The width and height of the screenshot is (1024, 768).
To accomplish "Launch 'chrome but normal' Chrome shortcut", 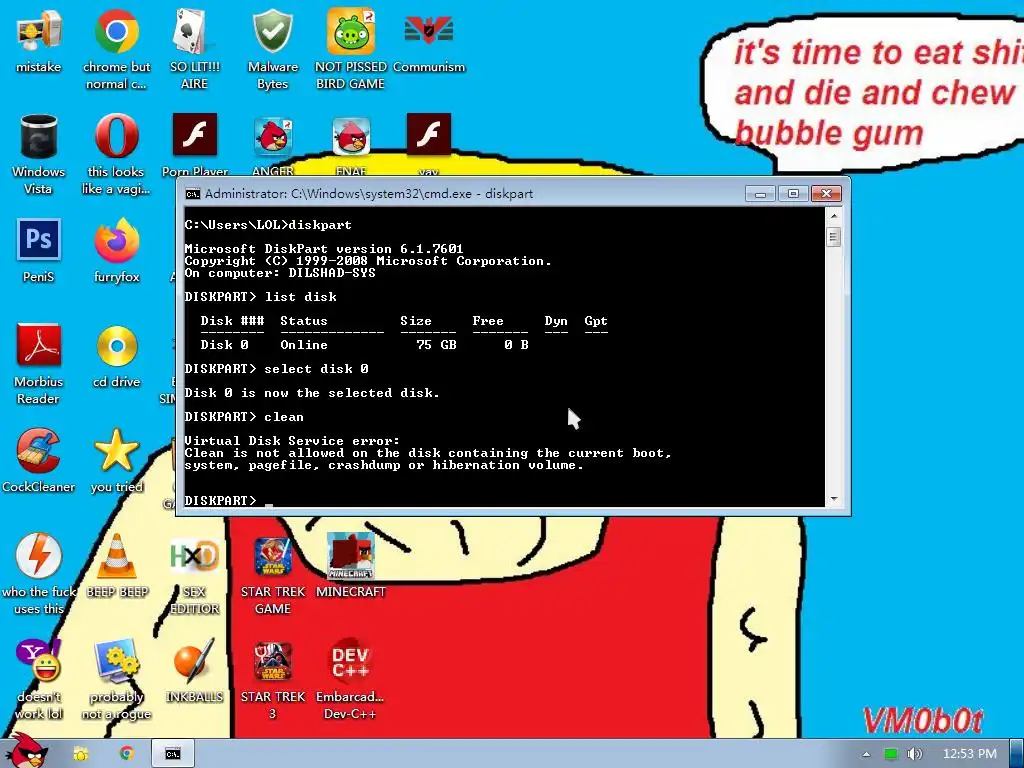I will click(116, 48).
